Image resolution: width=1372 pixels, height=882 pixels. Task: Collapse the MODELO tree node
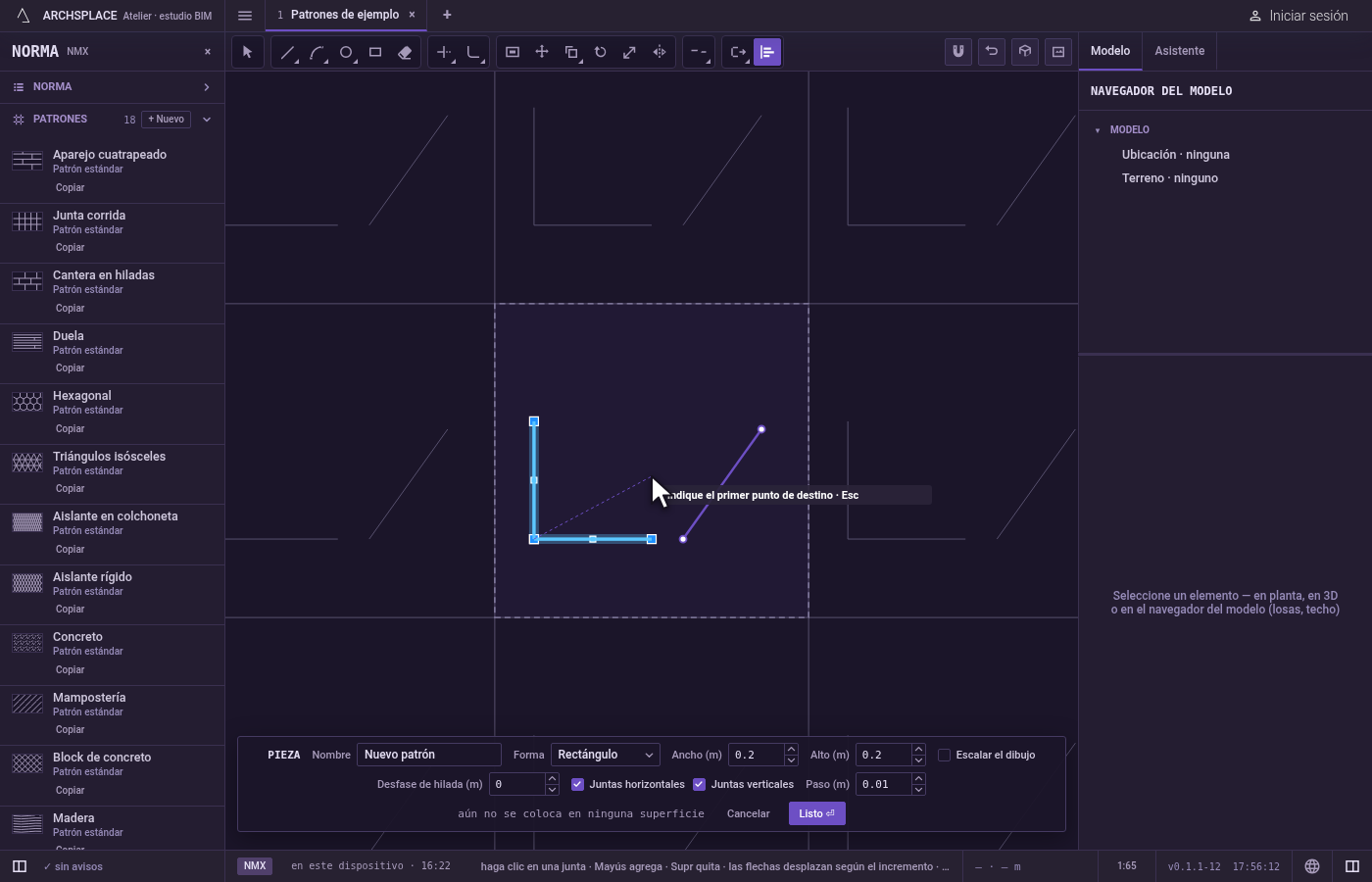pyautogui.click(x=1098, y=130)
